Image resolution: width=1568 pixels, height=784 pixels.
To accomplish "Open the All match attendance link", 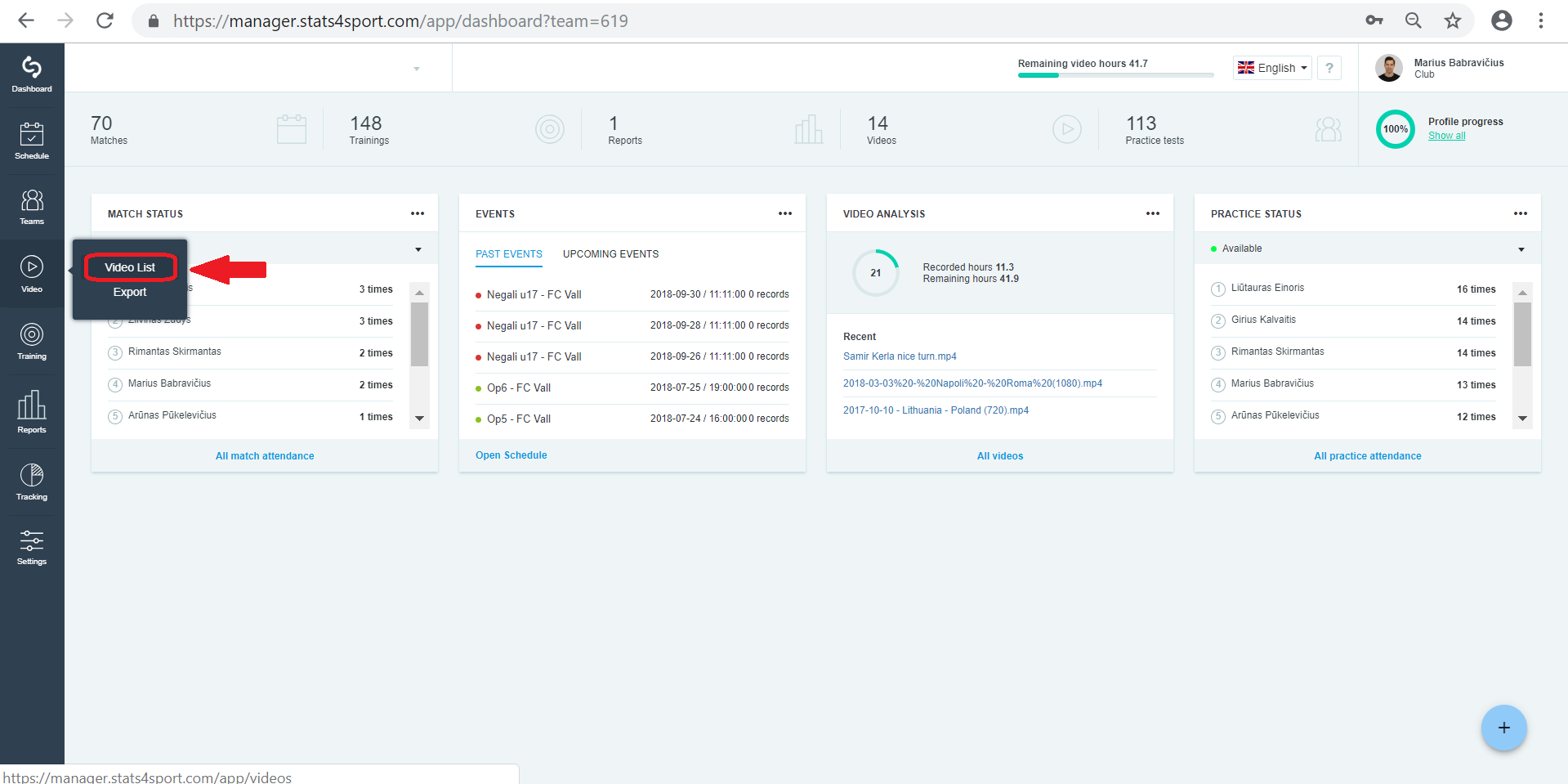I will (x=265, y=456).
